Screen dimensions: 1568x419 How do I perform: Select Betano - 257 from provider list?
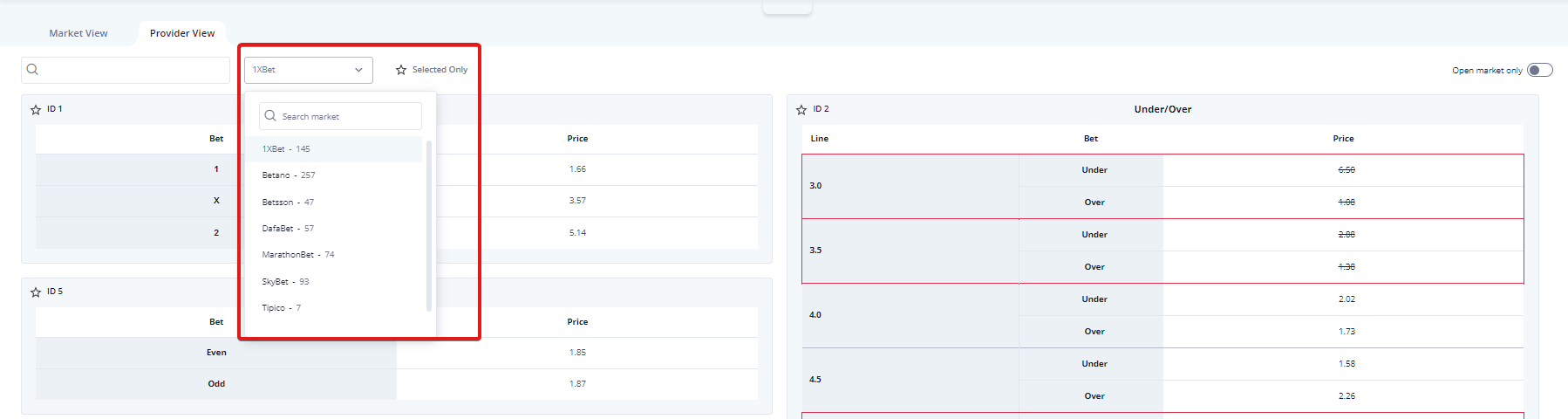[289, 175]
